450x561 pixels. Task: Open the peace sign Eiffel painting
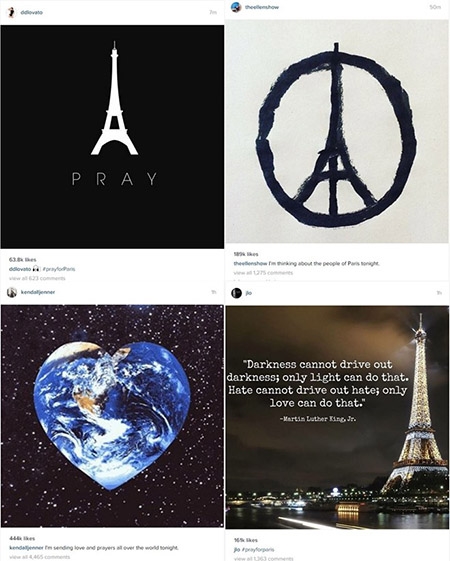coord(337,131)
